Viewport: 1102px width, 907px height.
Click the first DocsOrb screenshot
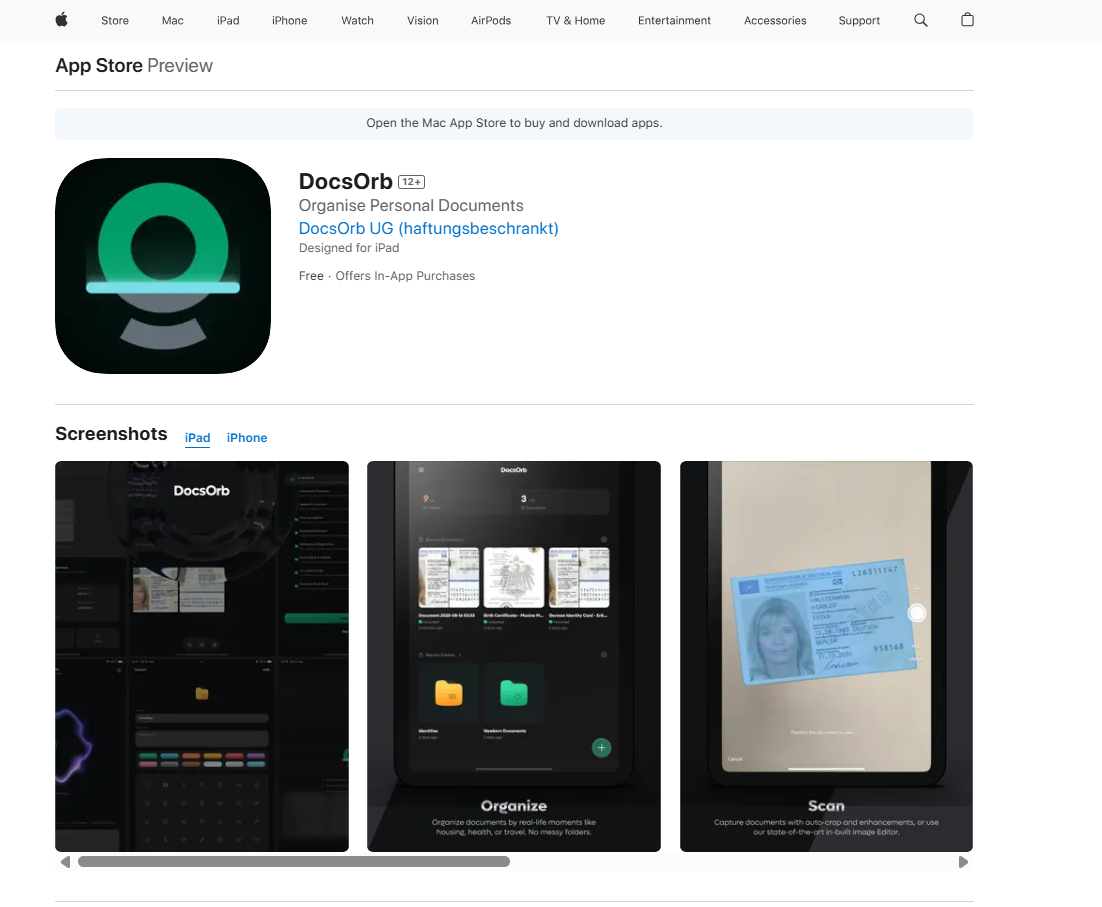point(201,655)
